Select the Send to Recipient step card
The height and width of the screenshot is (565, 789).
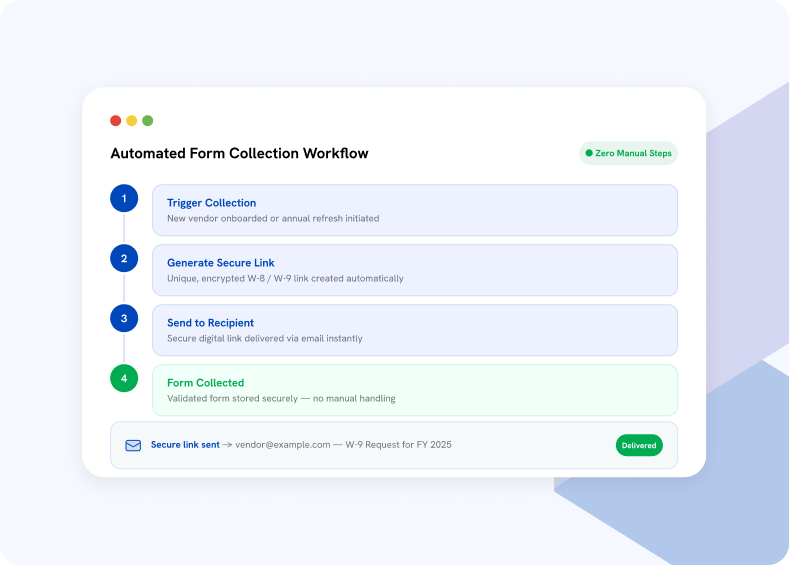[x=415, y=330]
